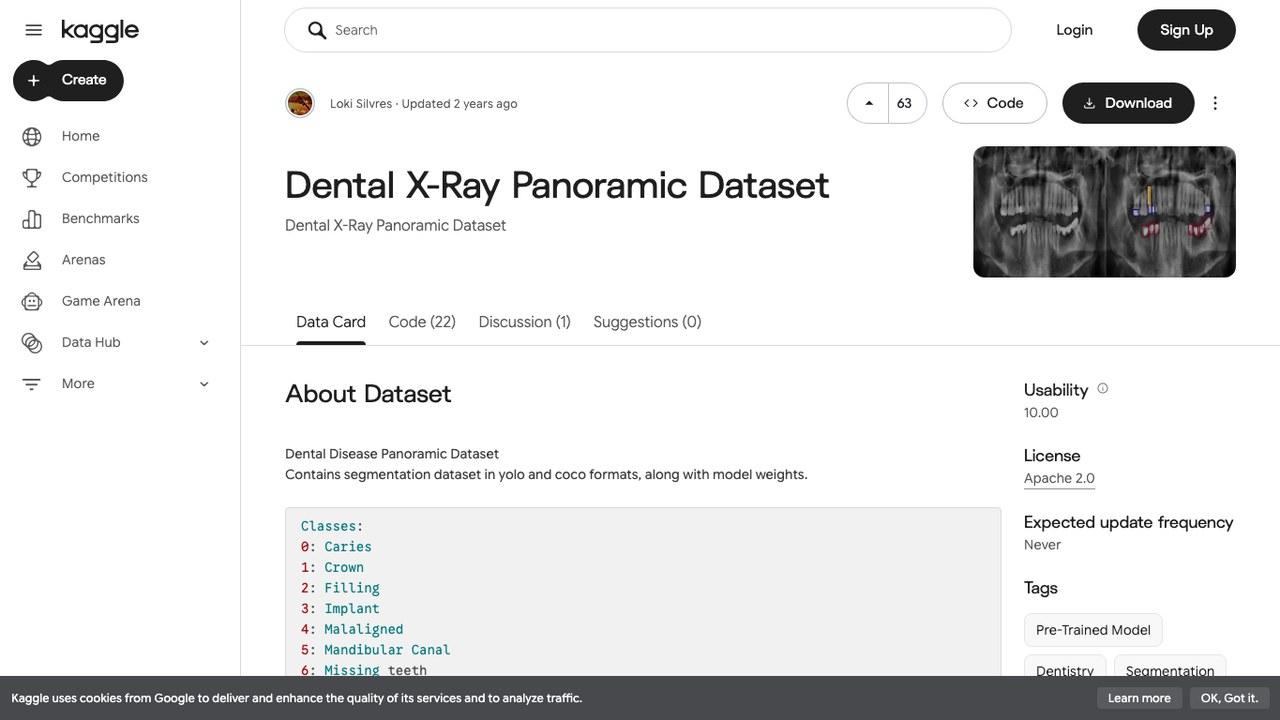Click the Create button
Screen dimensions: 1280x720
68,80
